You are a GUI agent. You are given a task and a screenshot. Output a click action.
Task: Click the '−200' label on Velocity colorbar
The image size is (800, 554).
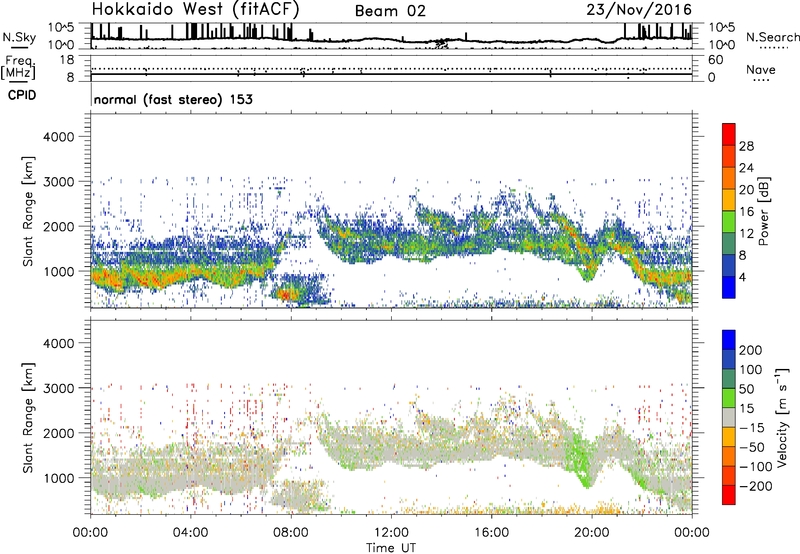pyautogui.click(x=756, y=486)
